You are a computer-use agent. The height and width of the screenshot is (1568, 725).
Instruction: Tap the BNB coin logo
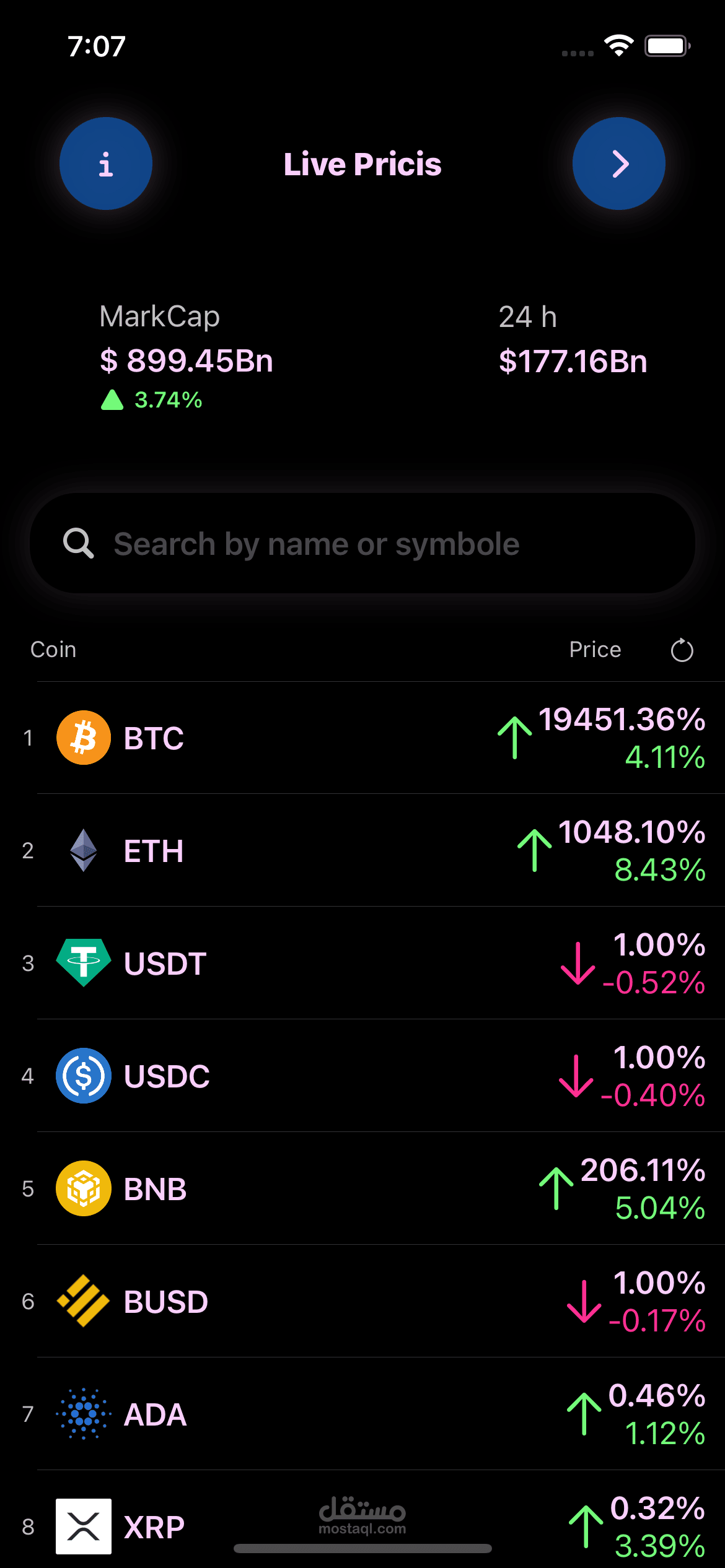[84, 1188]
